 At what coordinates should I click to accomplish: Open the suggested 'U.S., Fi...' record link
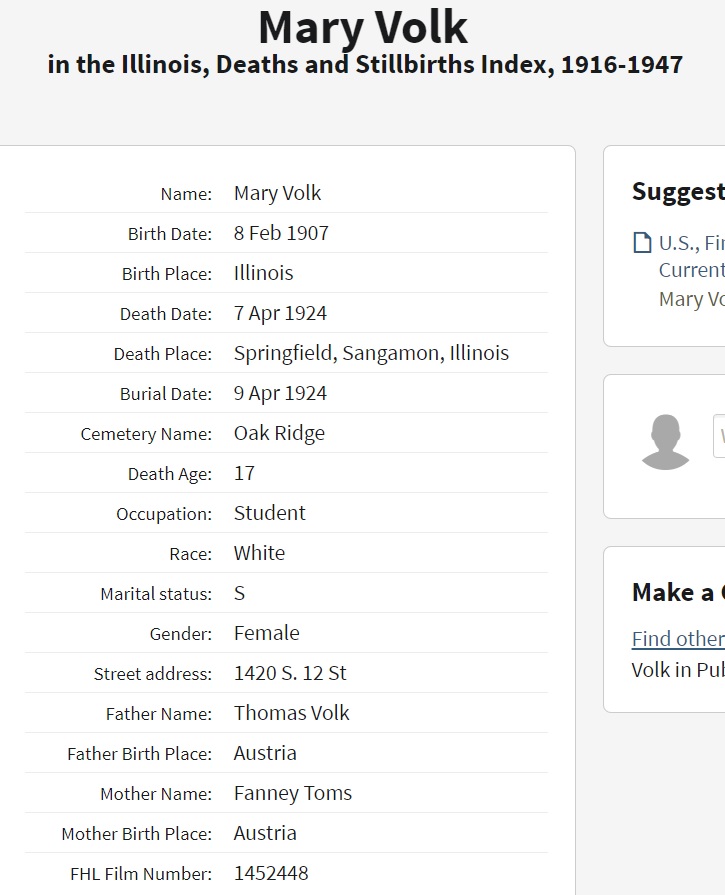click(691, 243)
